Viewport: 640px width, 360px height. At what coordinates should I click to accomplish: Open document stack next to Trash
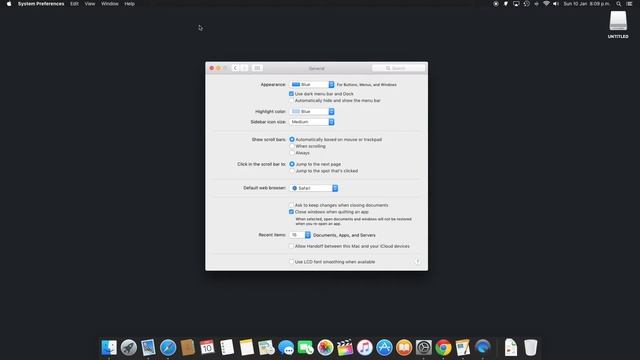click(x=511, y=348)
